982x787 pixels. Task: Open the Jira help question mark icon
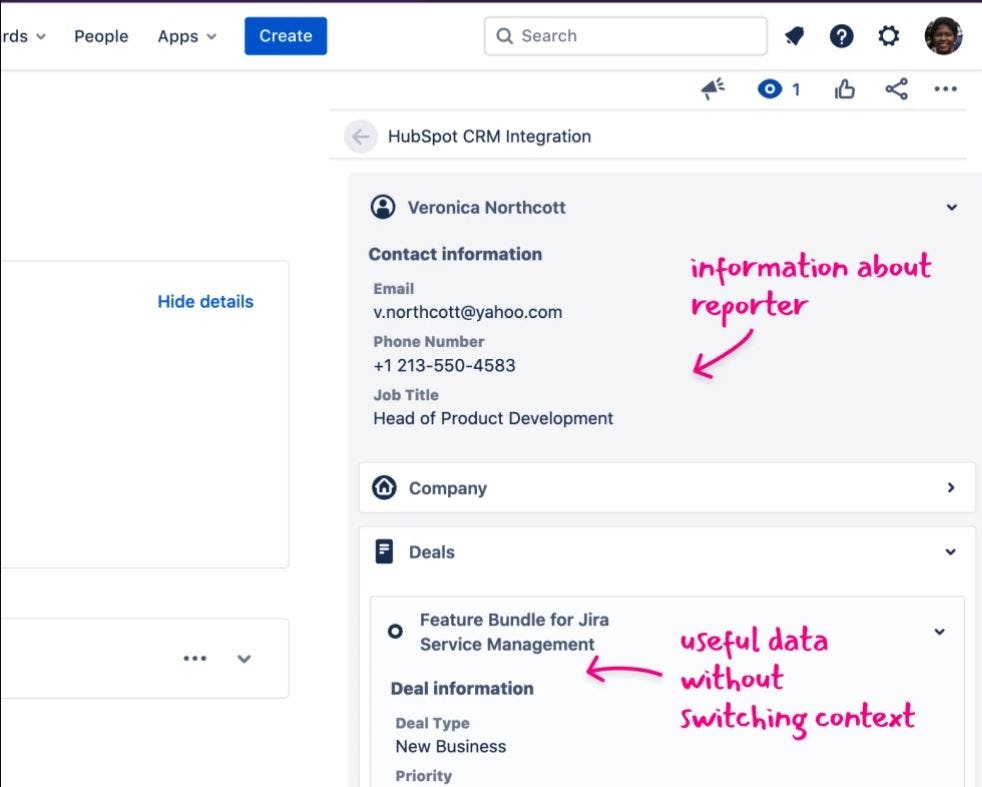click(x=842, y=36)
